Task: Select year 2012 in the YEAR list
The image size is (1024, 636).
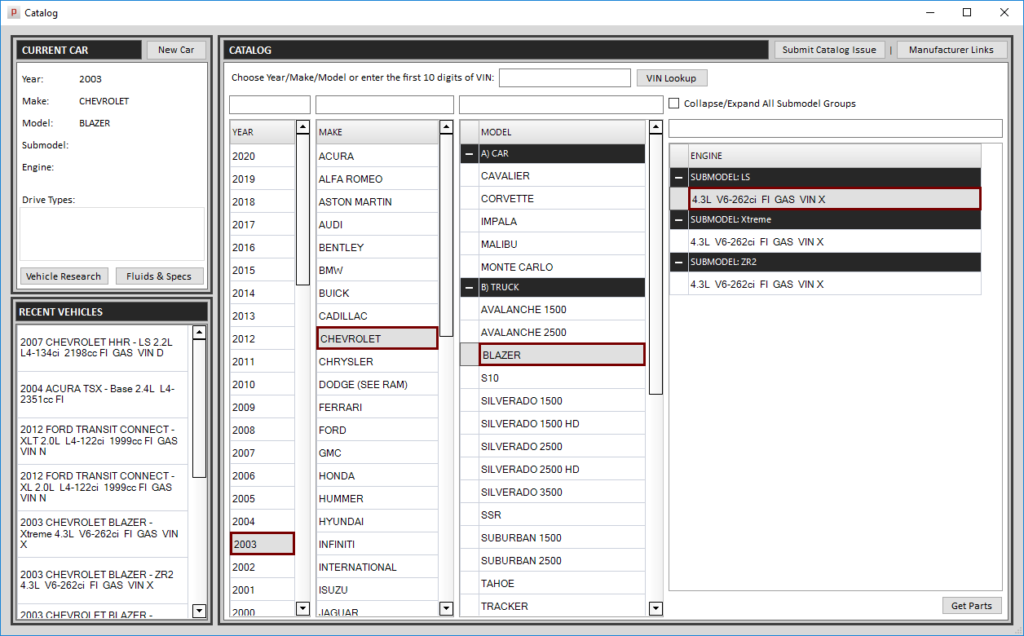Action: click(262, 339)
